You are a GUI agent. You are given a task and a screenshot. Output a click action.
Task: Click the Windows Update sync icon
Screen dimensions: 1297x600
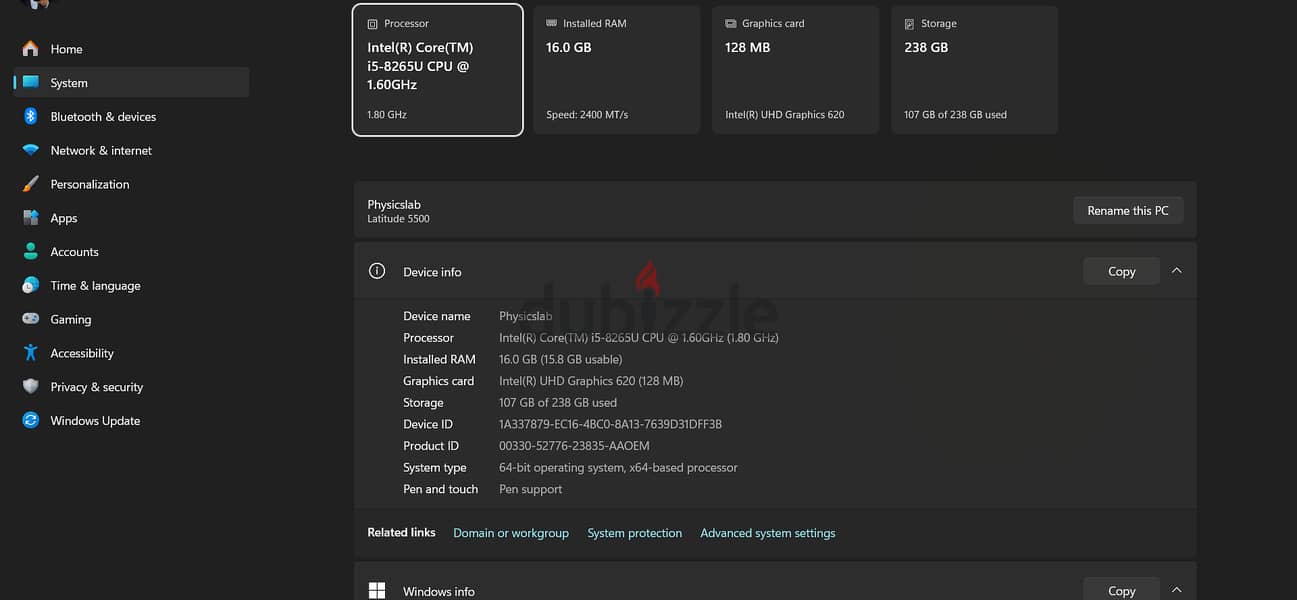pyautogui.click(x=30, y=421)
